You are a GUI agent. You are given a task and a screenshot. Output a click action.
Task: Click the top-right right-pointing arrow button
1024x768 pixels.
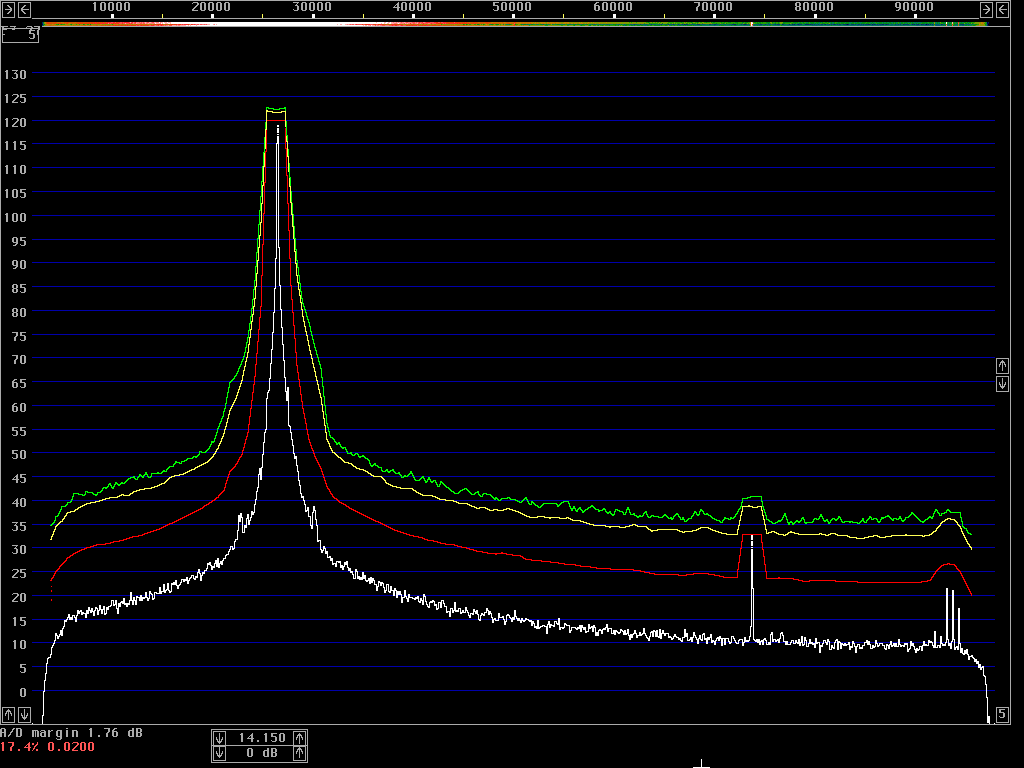(986, 9)
